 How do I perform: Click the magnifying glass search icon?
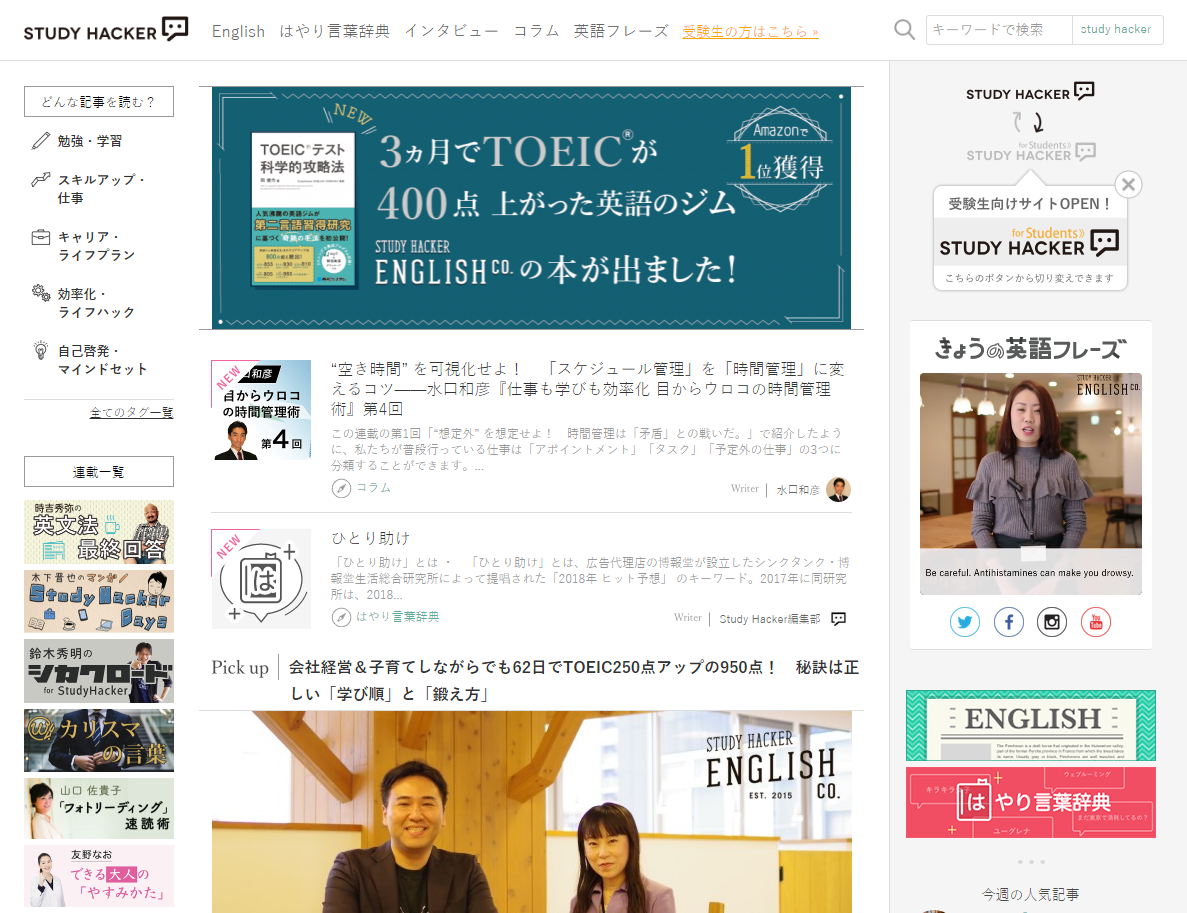[x=904, y=30]
